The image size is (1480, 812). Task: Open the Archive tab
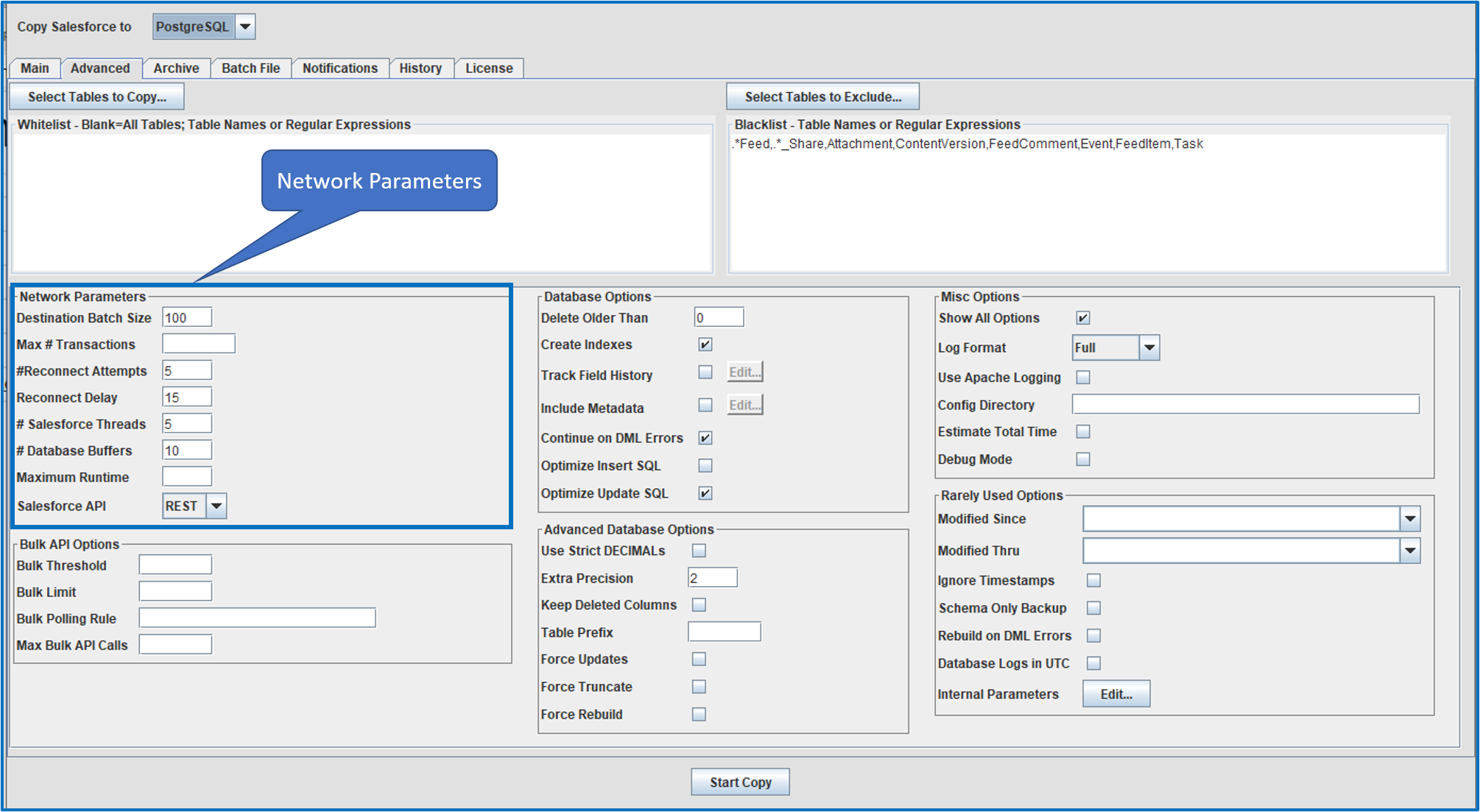point(176,68)
